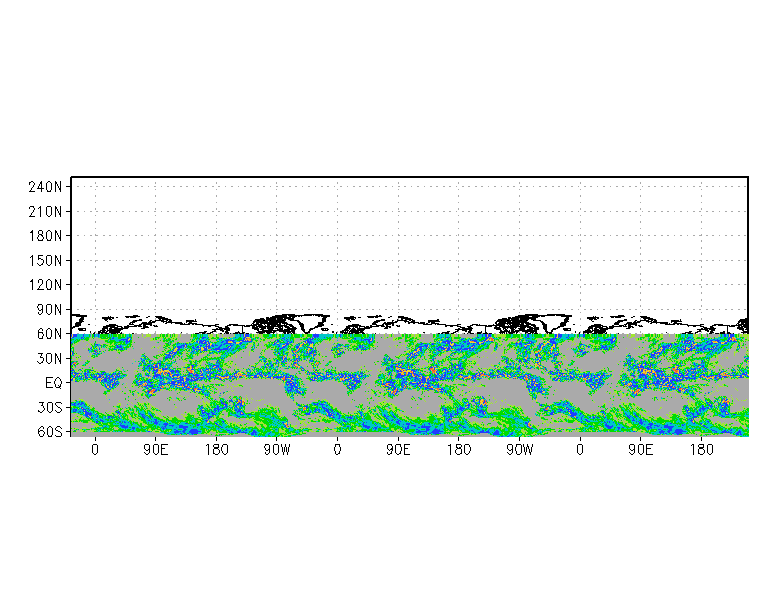The image size is (784, 612).
Task: Click the 60N latitude axis label
Action: pyautogui.click(x=50, y=334)
